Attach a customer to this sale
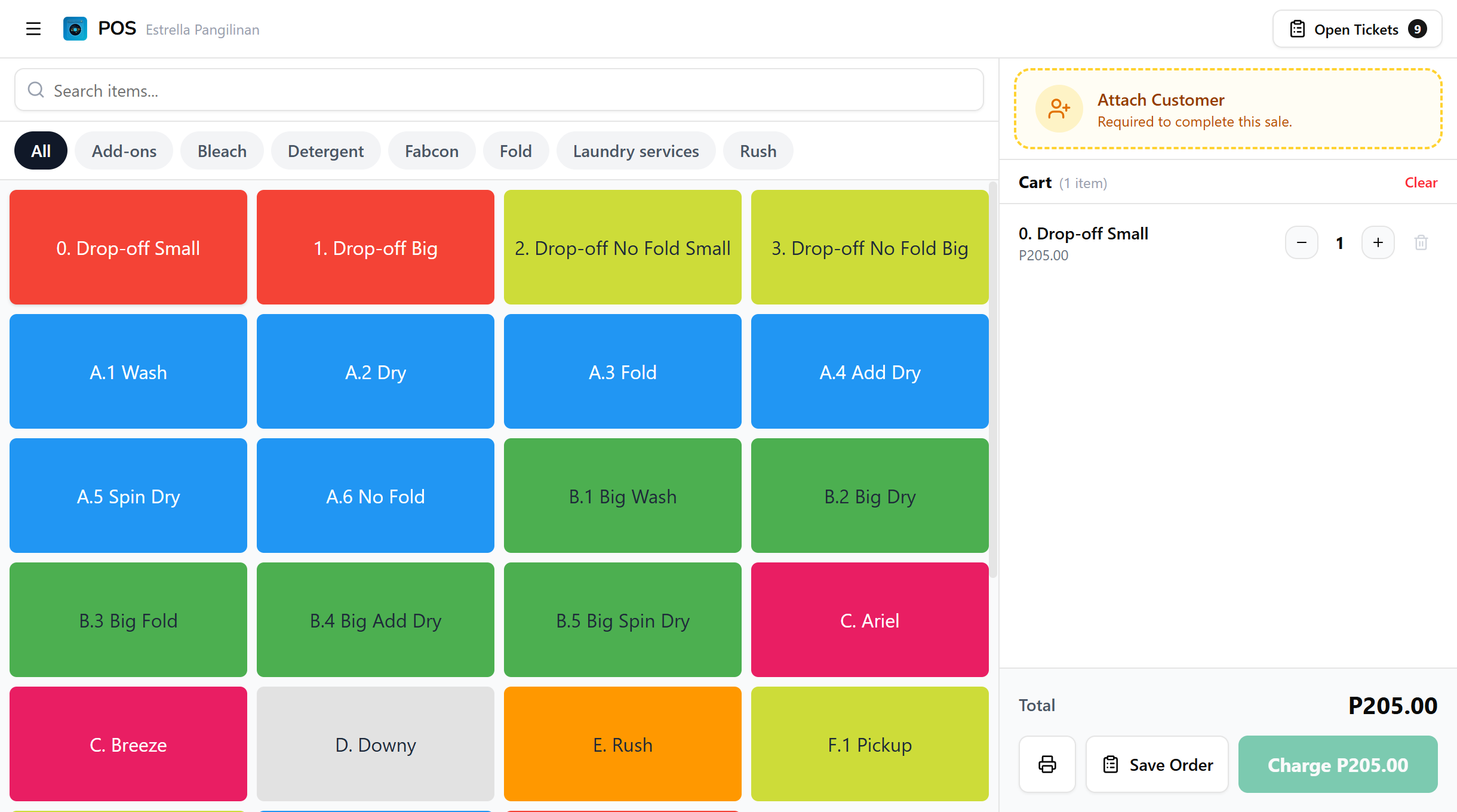Screen dimensions: 1457x812 [1228, 109]
